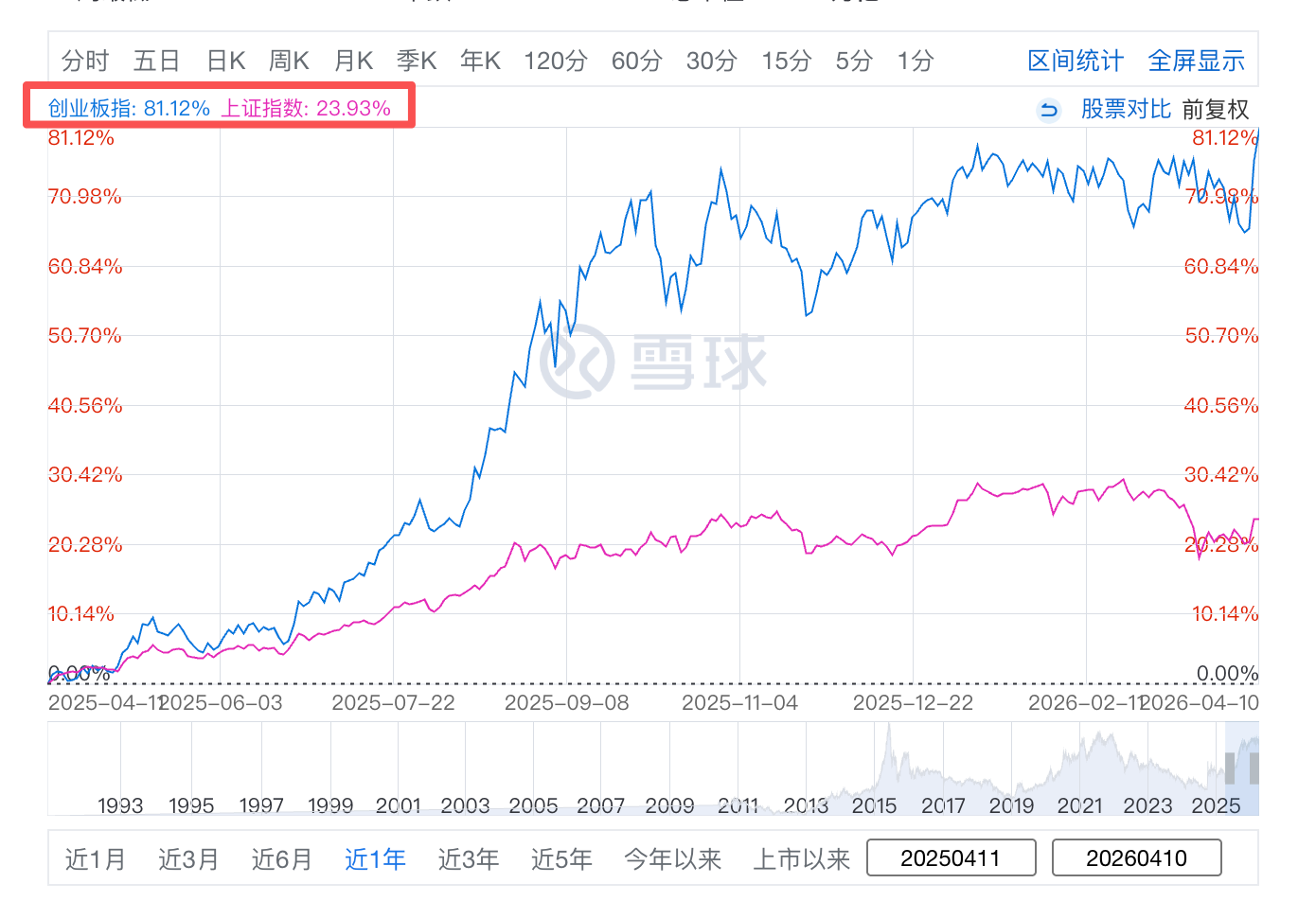
Task: Switch to the 周K view
Action: pyautogui.click(x=289, y=62)
